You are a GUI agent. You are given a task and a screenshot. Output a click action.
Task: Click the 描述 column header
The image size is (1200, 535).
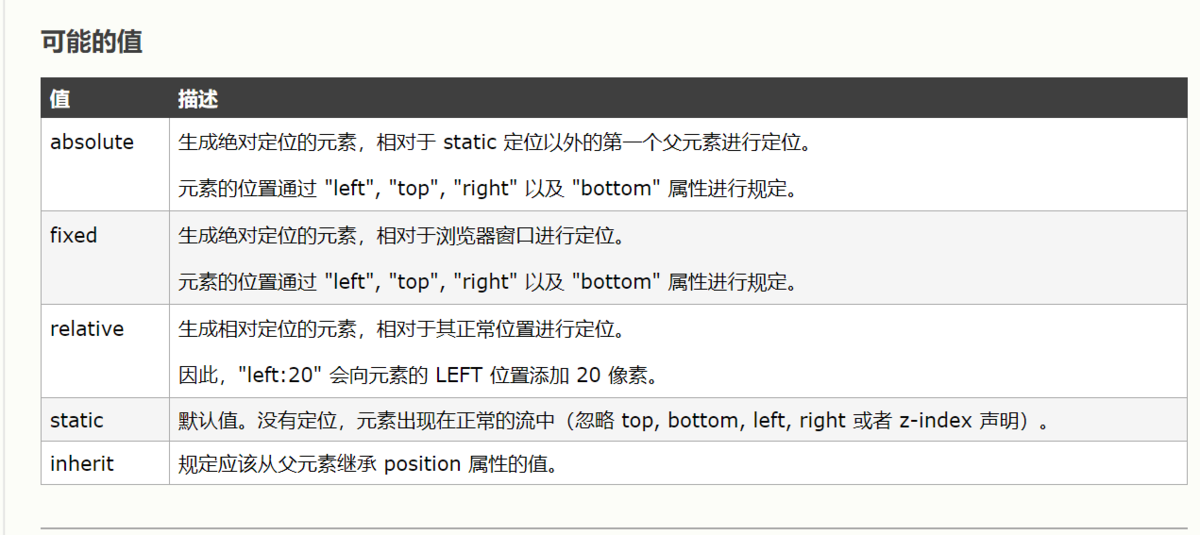(198, 99)
